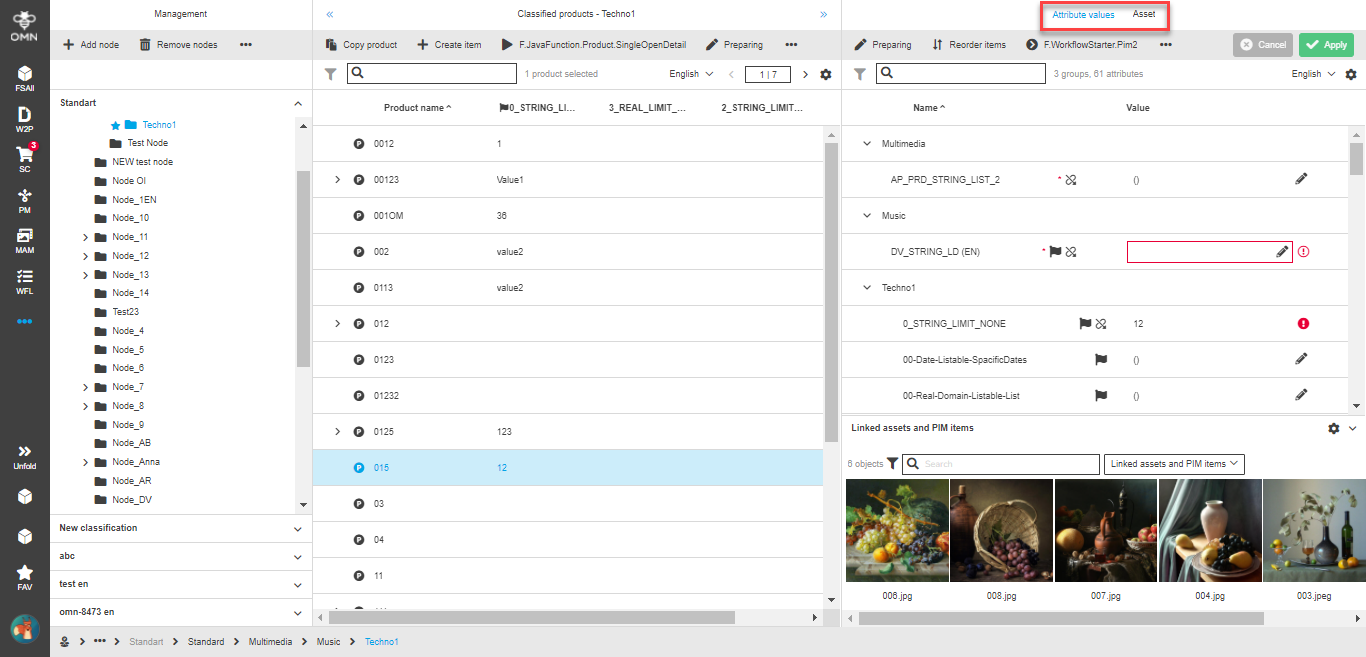Click the flag icon next to DV_STRING_LD (EN)
This screenshot has width=1366, height=657.
(1057, 251)
